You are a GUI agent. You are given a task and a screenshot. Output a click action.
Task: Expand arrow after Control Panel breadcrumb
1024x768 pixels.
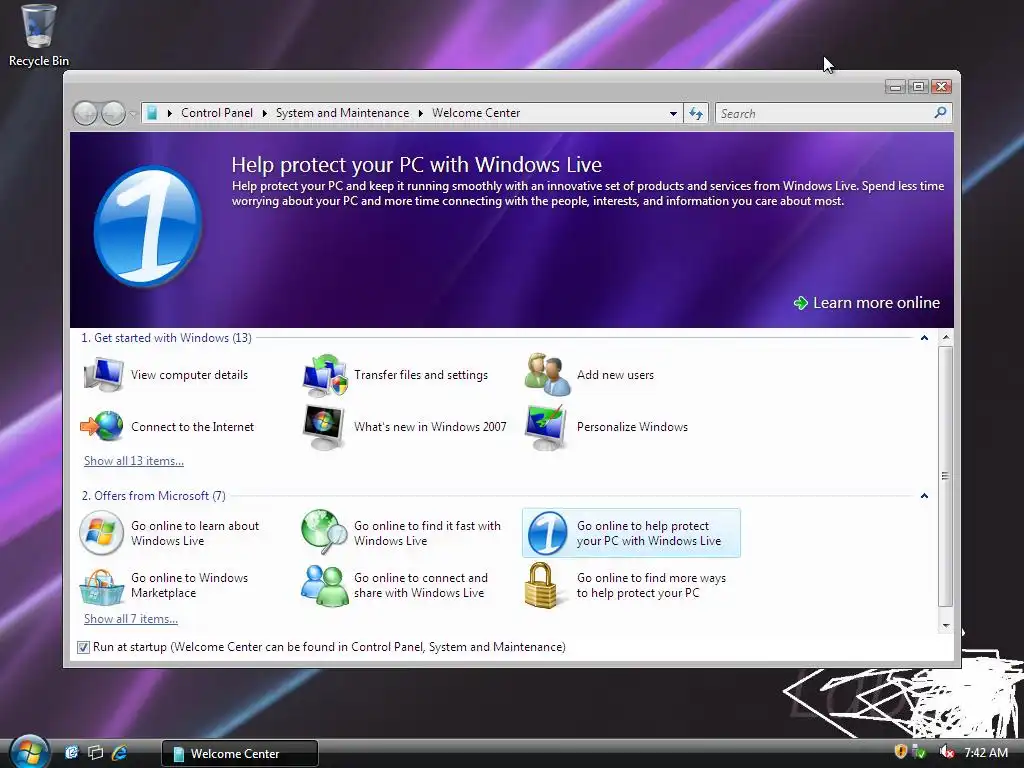(x=264, y=113)
